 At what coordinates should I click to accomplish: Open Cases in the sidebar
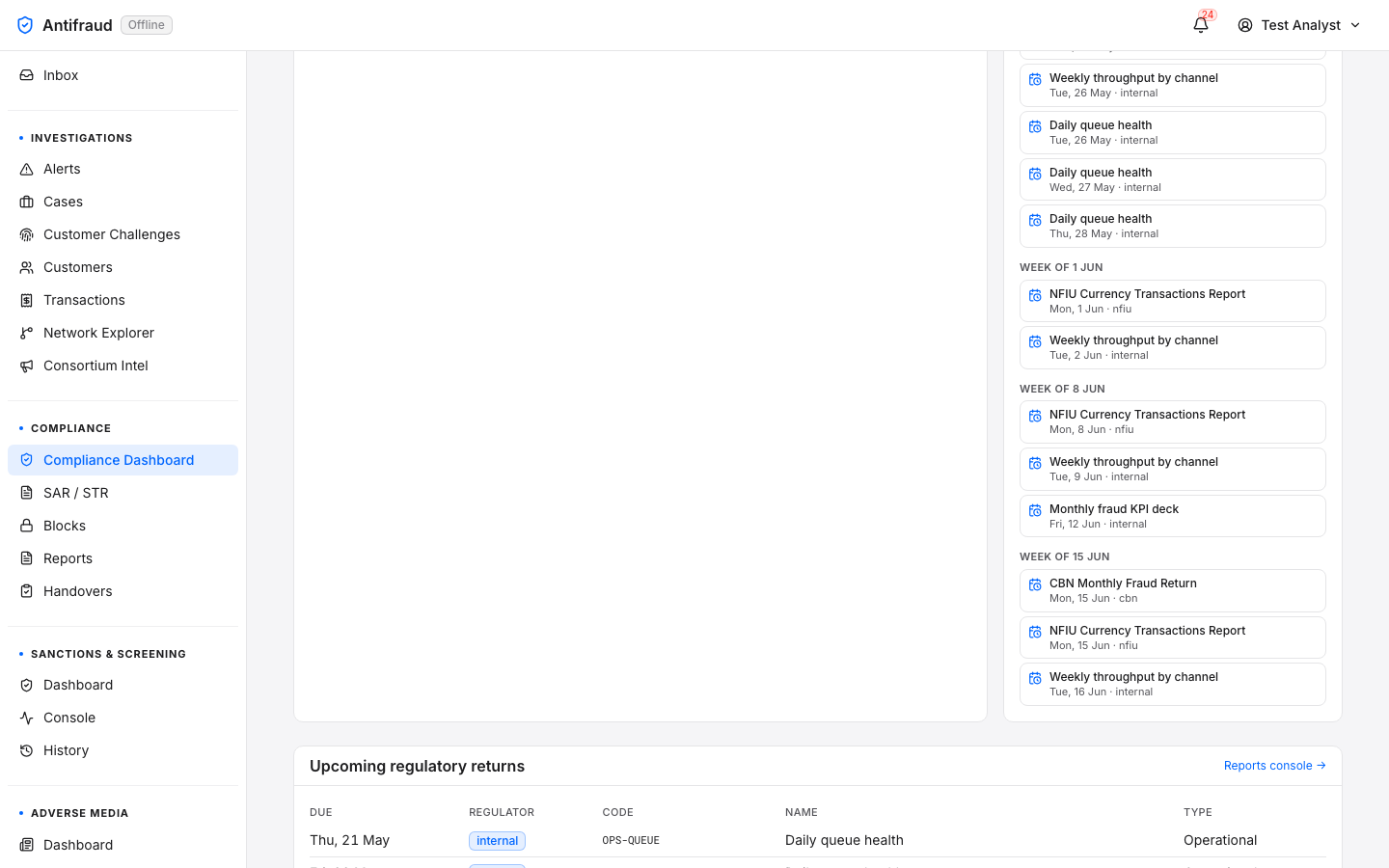point(123,202)
